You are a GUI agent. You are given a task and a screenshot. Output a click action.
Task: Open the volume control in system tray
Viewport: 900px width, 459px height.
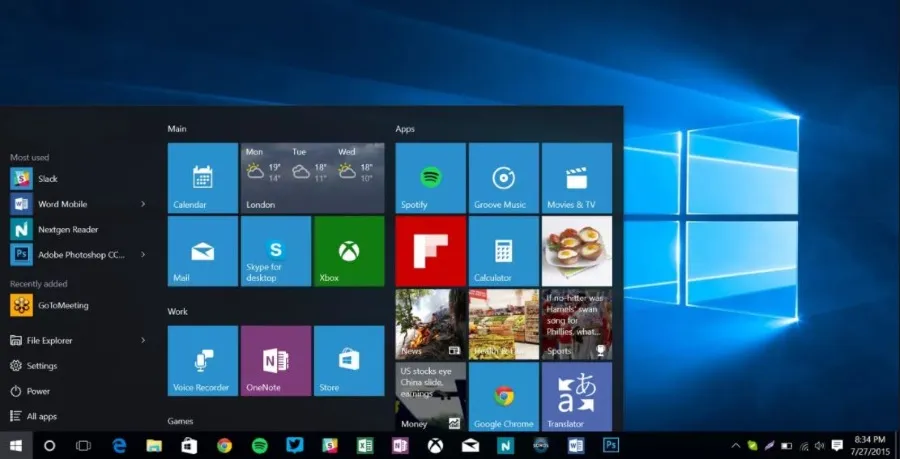820,446
